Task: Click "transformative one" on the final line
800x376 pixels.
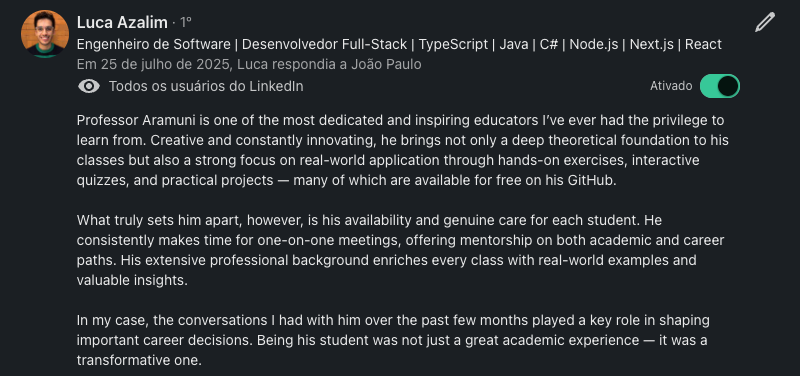Action: coord(137,360)
